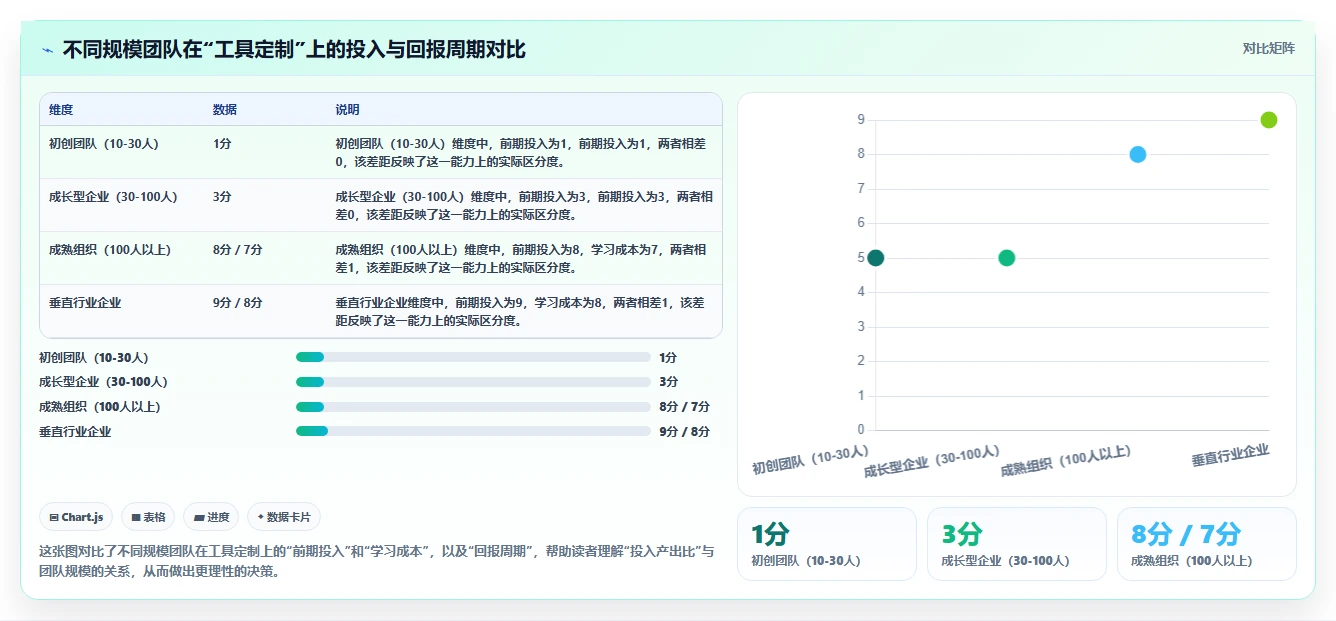The height and width of the screenshot is (621, 1336).
Task: Click the lightning icon beside the title
Action: pos(48,50)
